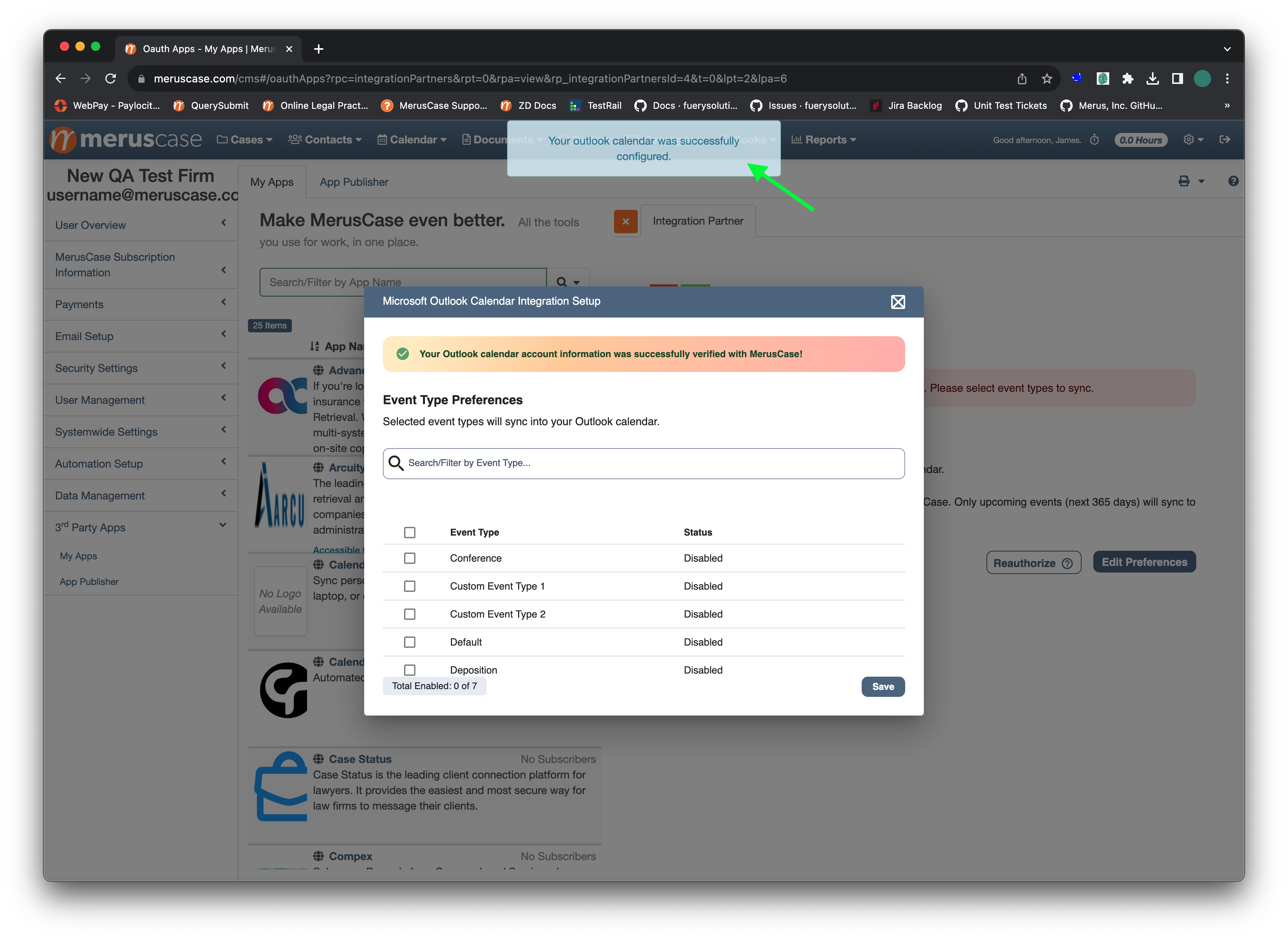Click the timer stopwatch icon
This screenshot has width=1288, height=939.
pyautogui.click(x=1094, y=140)
